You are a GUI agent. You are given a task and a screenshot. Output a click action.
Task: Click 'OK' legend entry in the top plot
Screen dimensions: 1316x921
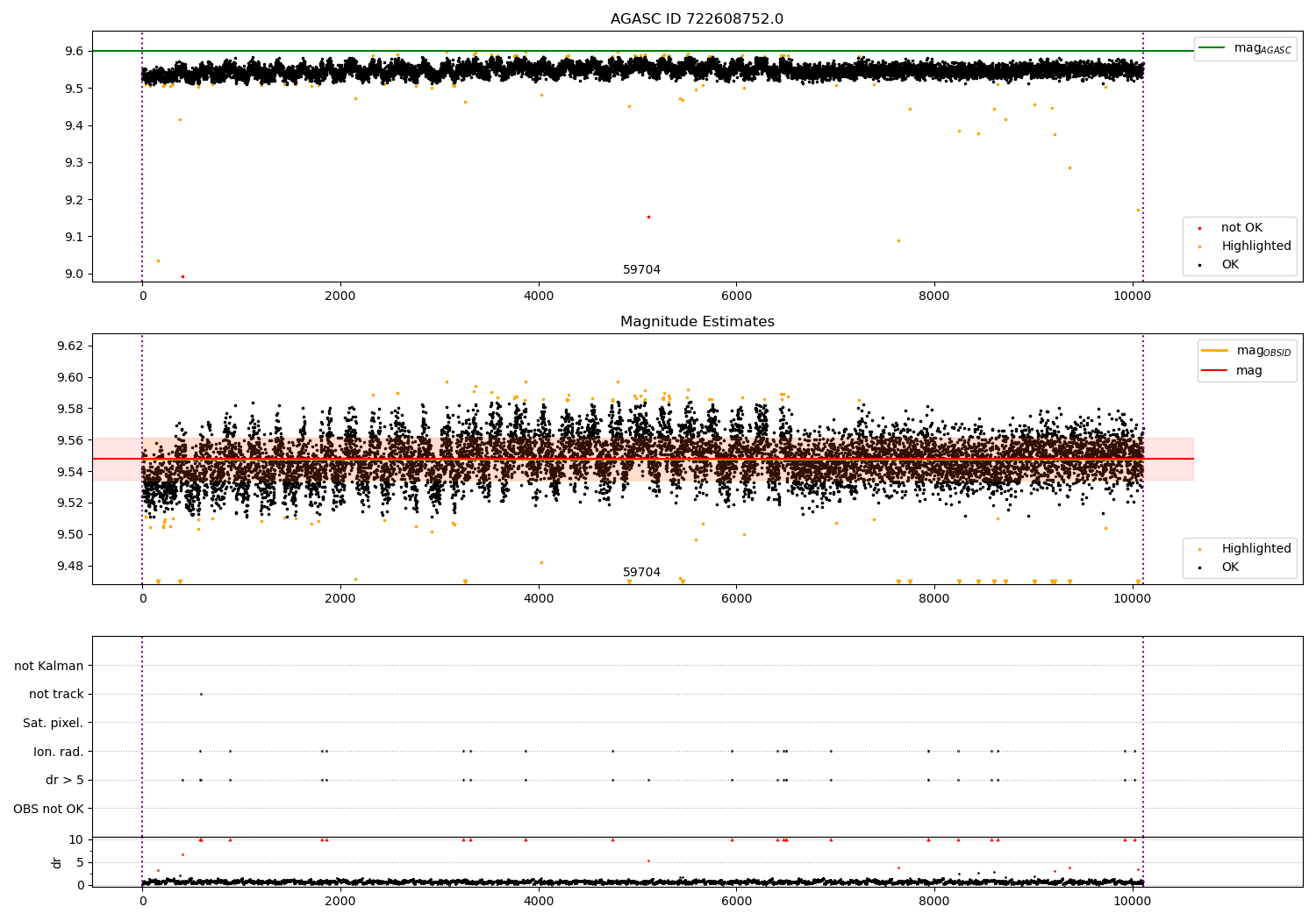[1230, 265]
